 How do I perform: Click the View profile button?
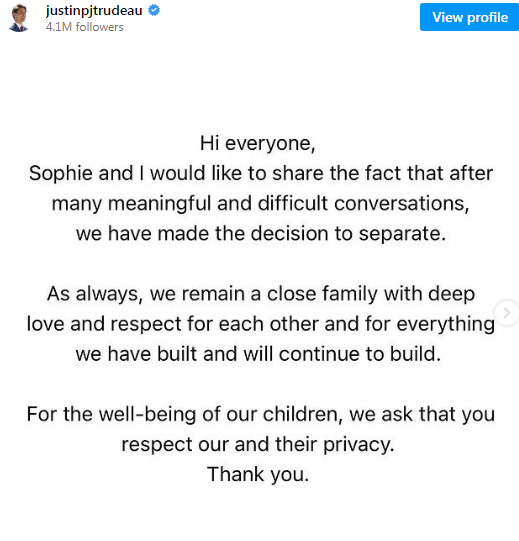tap(469, 17)
